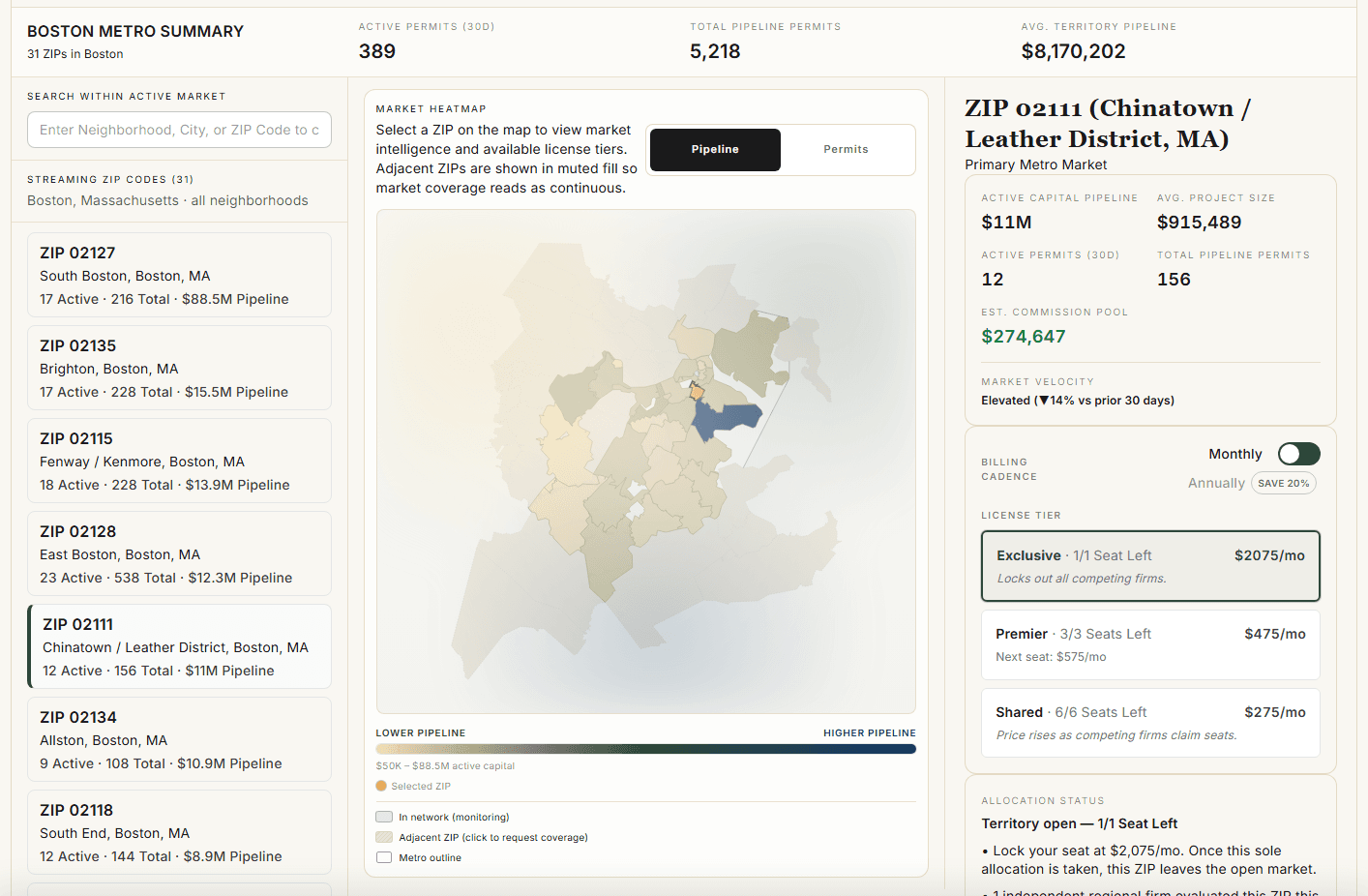The image size is (1368, 896).
Task: Click the Total Pipeline Permits value 5,218
Action: [x=715, y=51]
